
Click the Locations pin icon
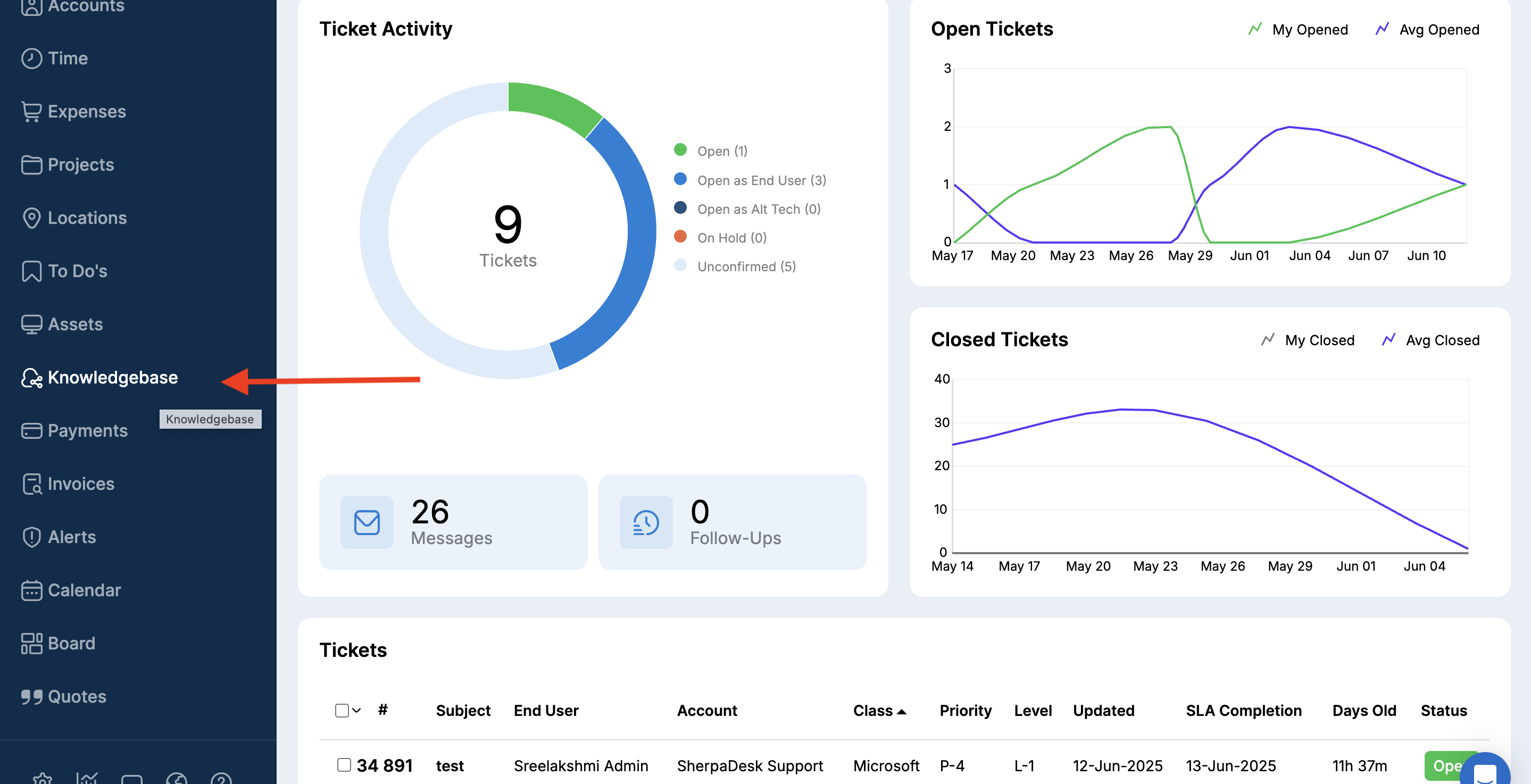pyautogui.click(x=31, y=218)
